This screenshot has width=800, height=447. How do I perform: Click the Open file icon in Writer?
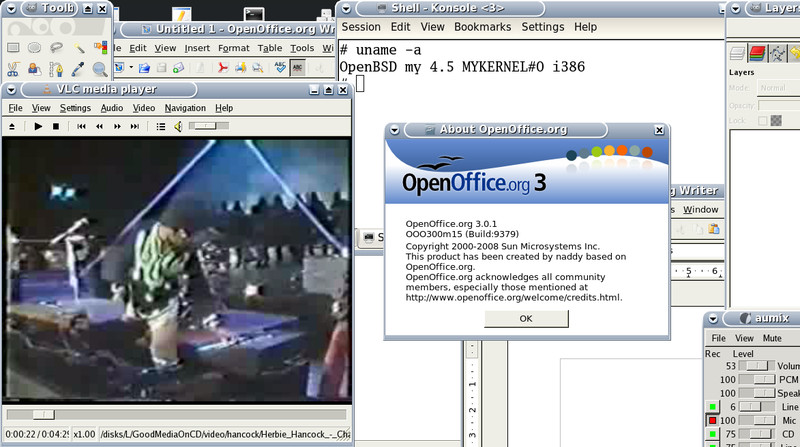point(144,67)
